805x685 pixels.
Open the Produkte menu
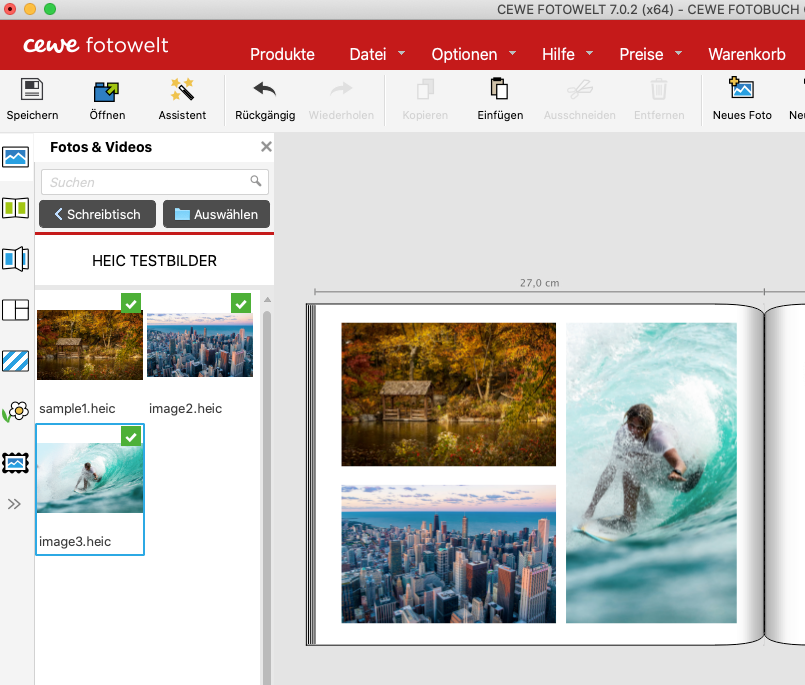[x=282, y=54]
